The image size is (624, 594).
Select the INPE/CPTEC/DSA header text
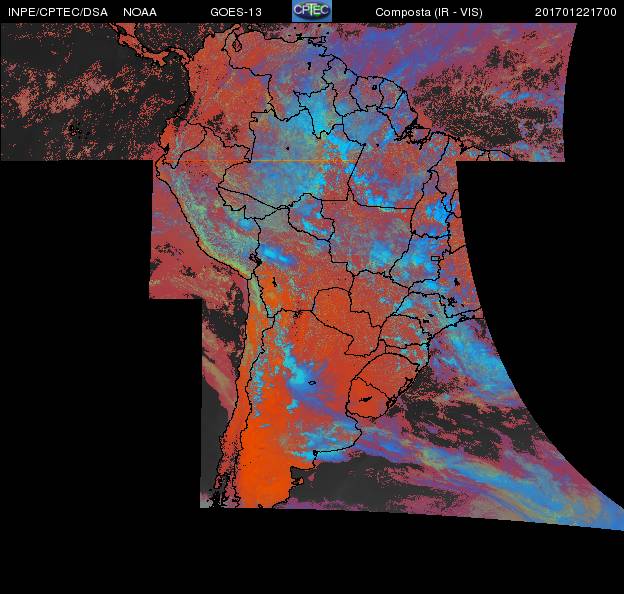coord(58,12)
